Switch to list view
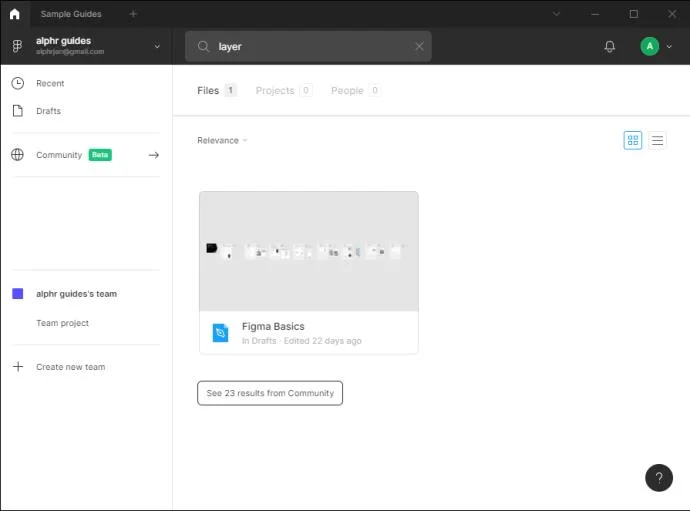Image resolution: width=690 pixels, height=511 pixels. [657, 140]
